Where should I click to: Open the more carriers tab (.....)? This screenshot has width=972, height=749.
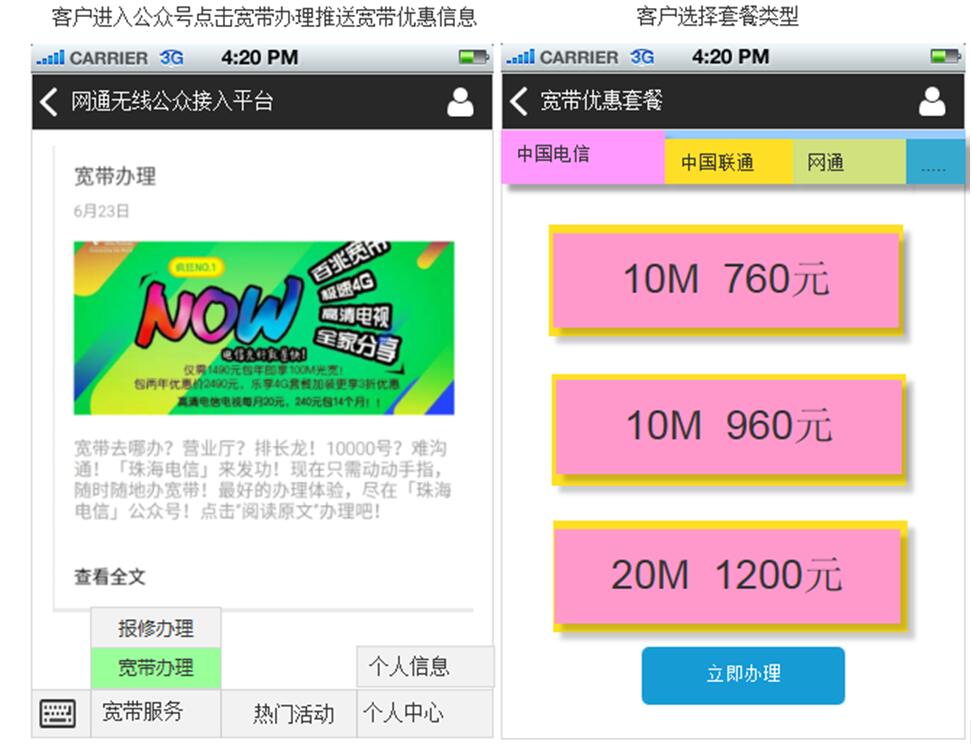(x=935, y=162)
